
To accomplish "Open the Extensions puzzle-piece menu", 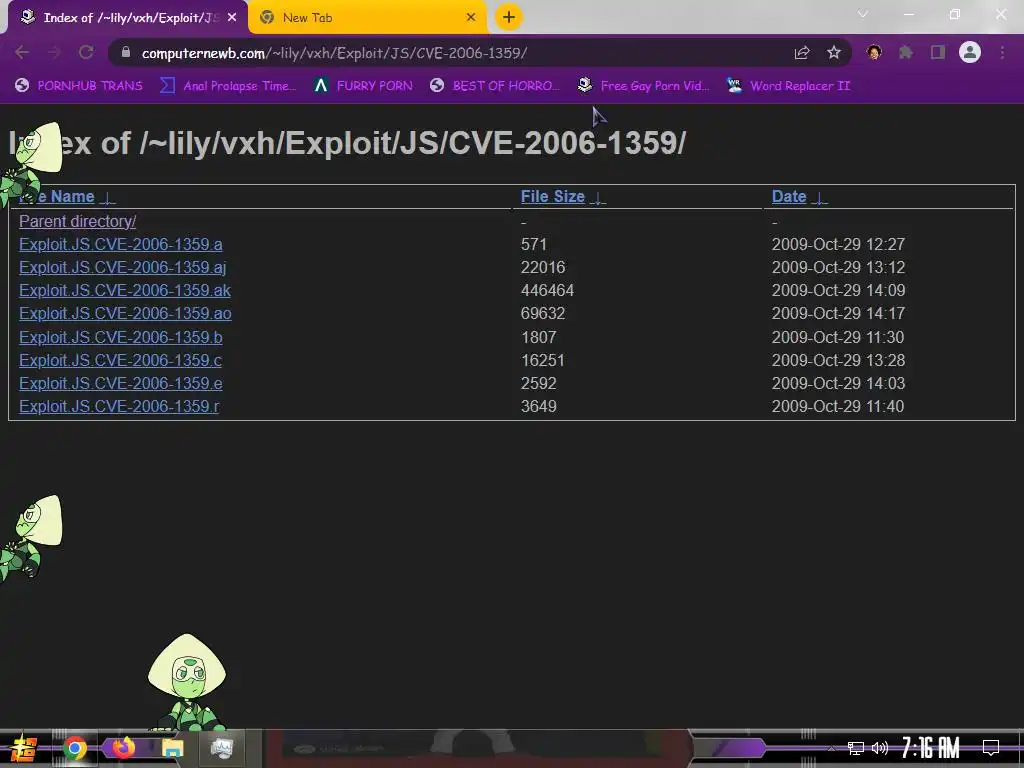I will point(906,53).
